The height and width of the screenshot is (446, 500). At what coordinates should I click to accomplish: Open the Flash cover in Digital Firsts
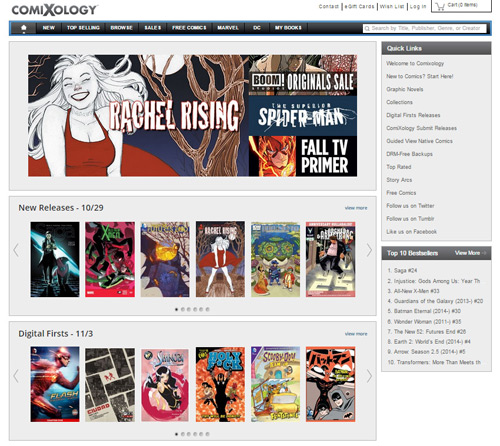(55, 384)
